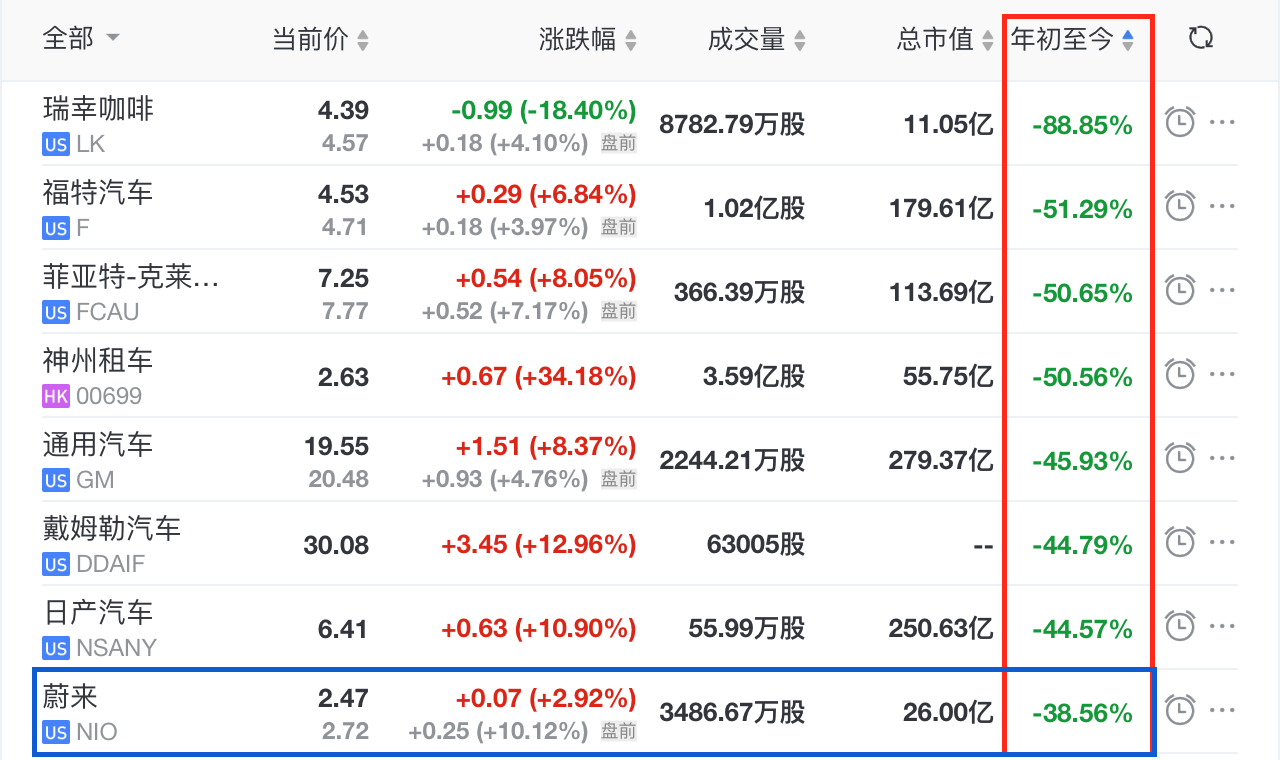Select the 神州租车 00699 row

[98, 361]
